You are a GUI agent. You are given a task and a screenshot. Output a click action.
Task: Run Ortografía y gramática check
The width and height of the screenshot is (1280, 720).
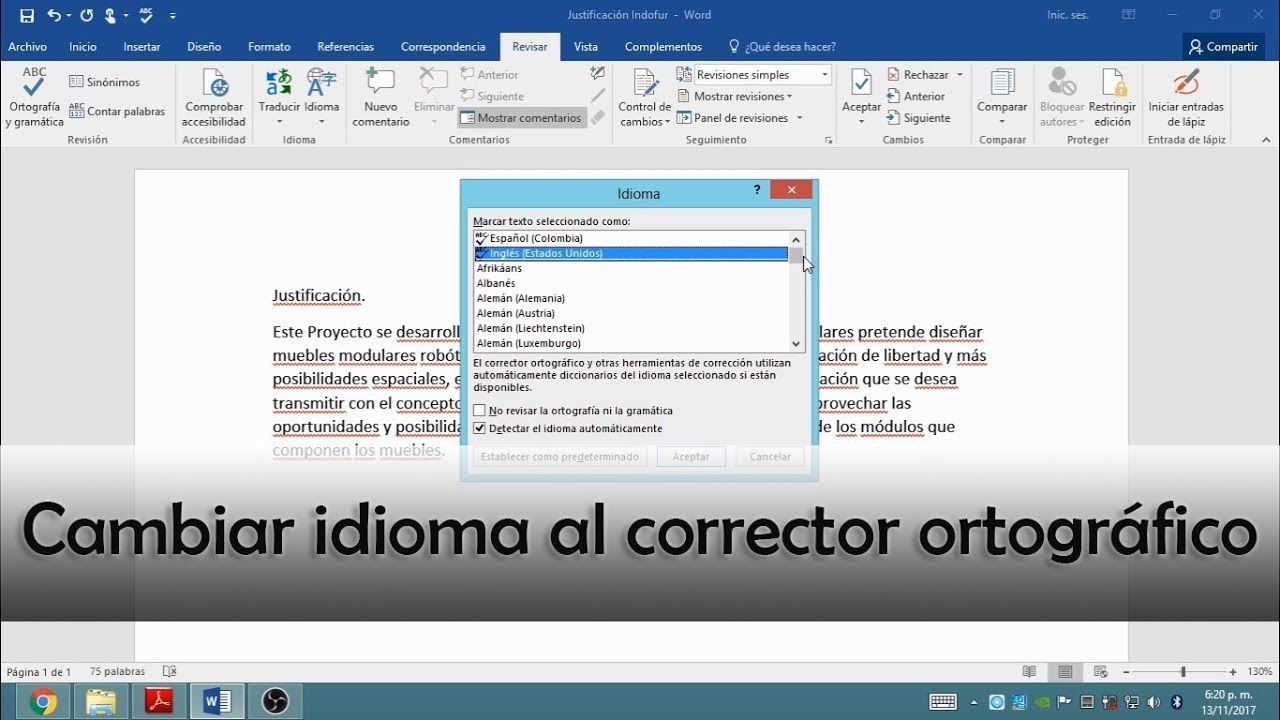coord(34,98)
